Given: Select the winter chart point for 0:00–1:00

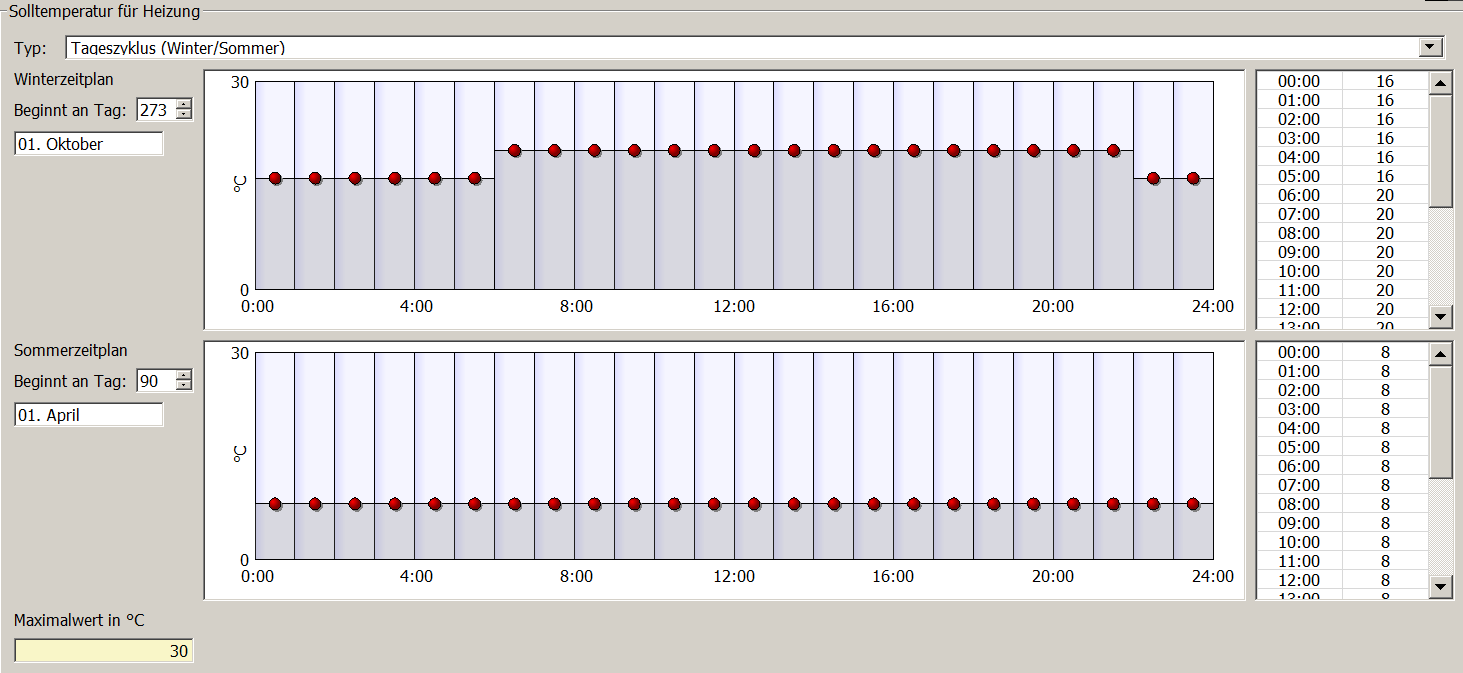Looking at the screenshot, I should (x=275, y=178).
